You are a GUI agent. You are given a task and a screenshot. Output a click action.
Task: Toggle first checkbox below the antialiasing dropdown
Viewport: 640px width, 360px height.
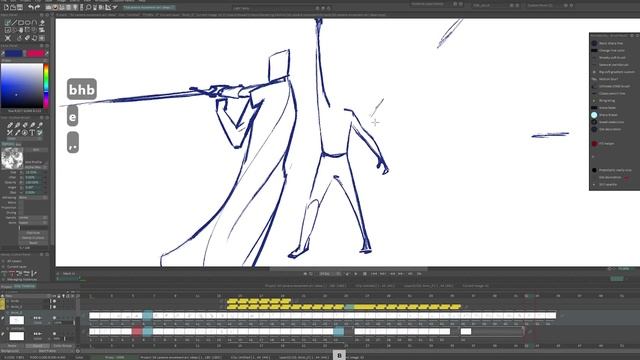(x=21, y=202)
